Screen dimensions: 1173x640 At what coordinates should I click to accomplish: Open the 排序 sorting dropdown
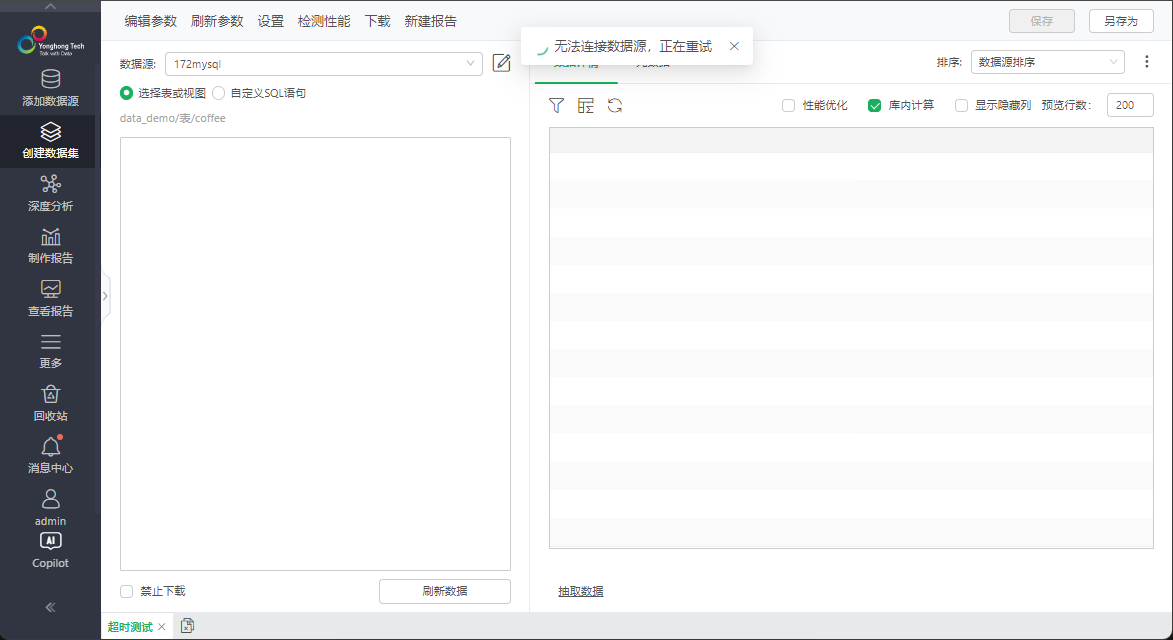pyautogui.click(x=1047, y=61)
